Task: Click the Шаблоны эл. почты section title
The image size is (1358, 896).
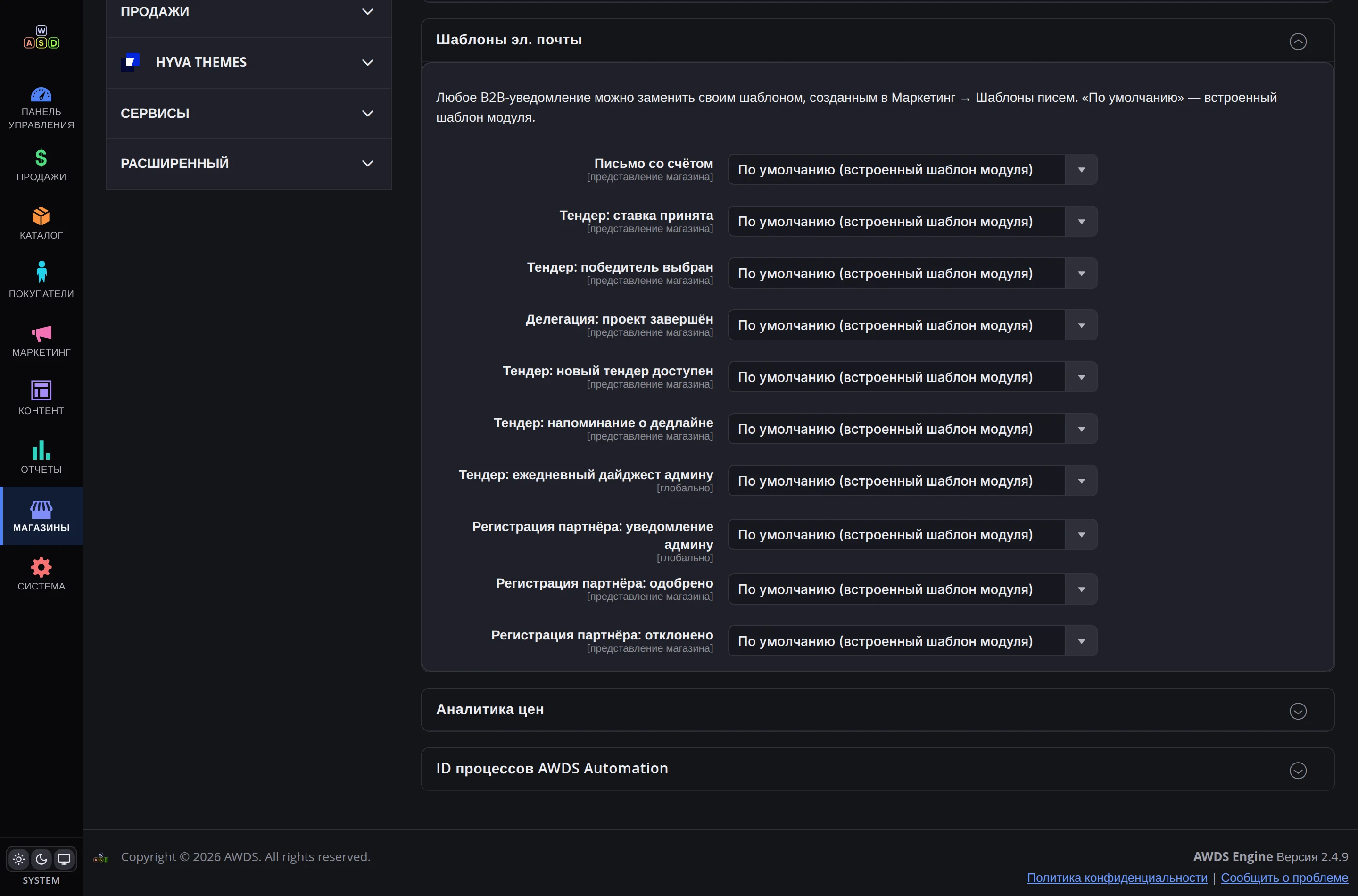Action: click(509, 40)
